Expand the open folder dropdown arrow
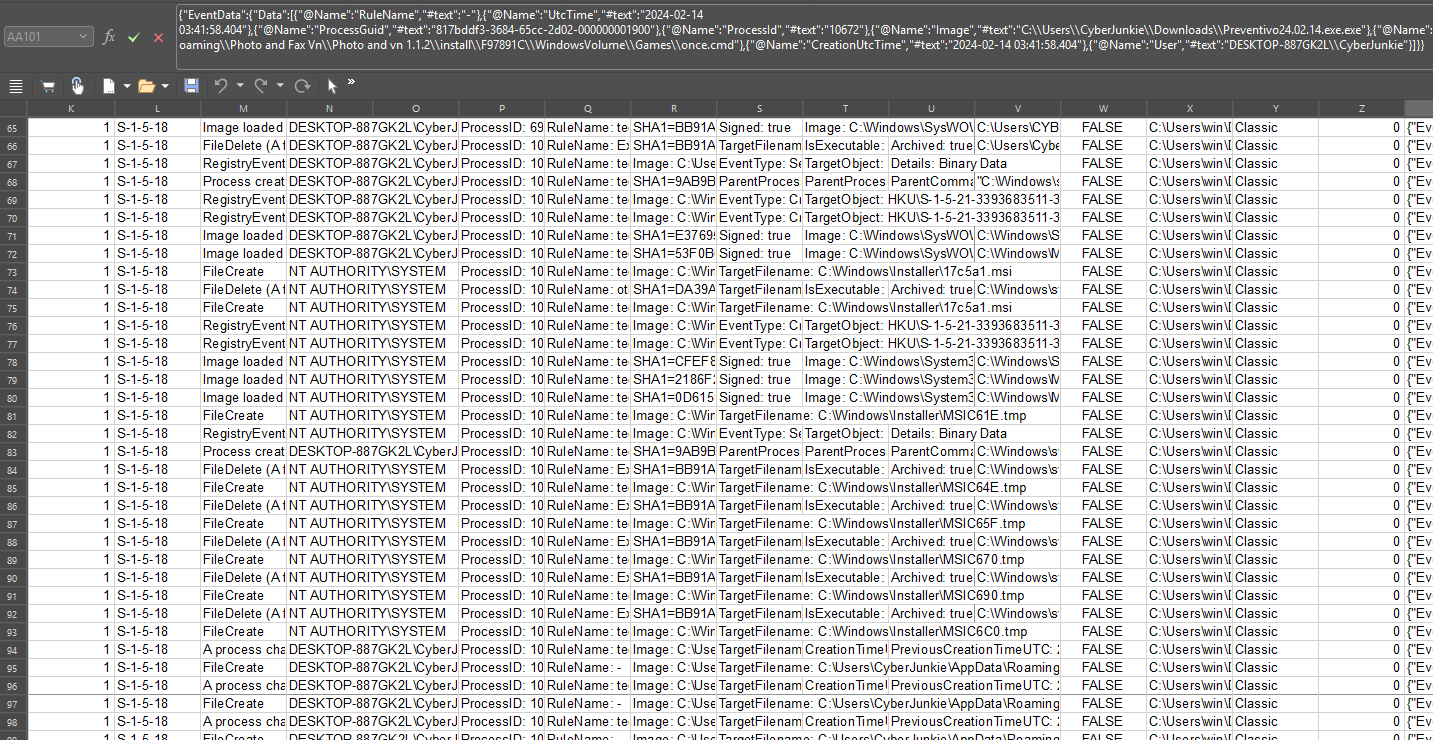The image size is (1433, 740). pyautogui.click(x=166, y=87)
